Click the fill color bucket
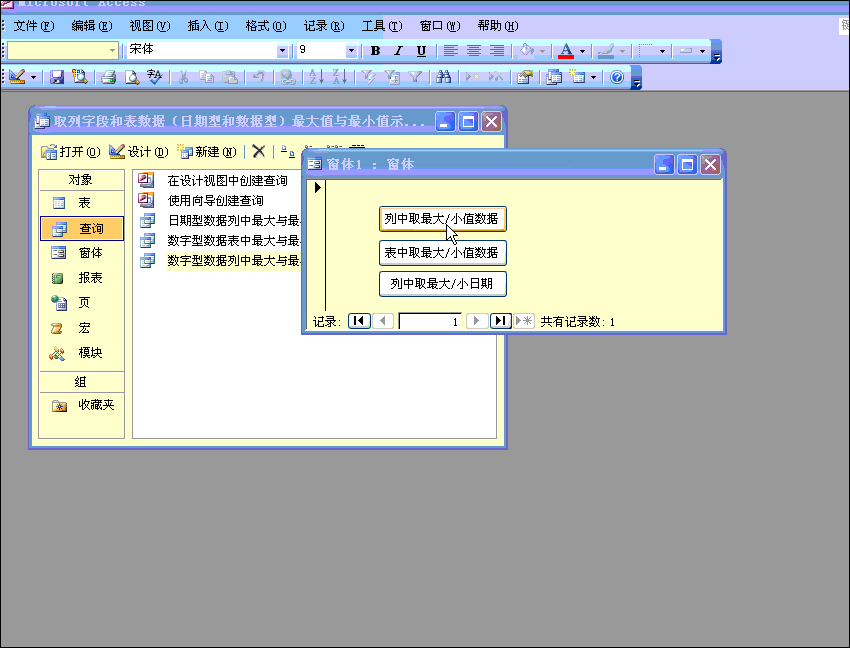The height and width of the screenshot is (648, 850). (x=526, y=51)
